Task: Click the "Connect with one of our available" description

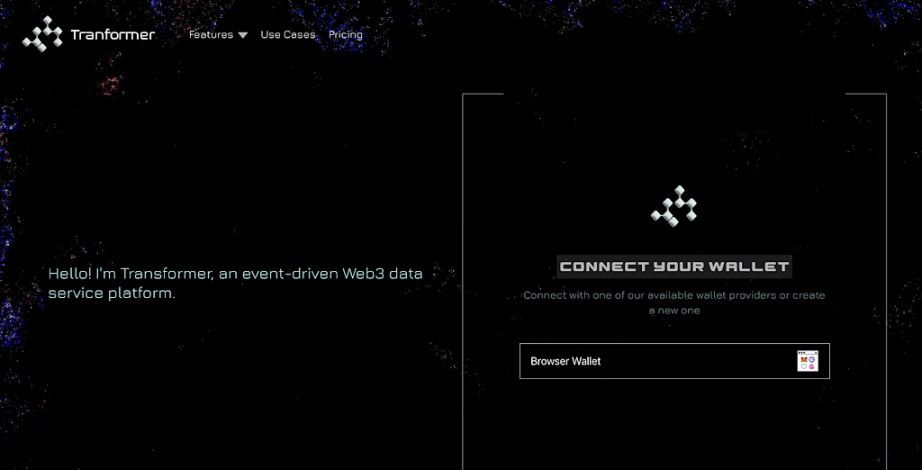Action: pos(674,302)
